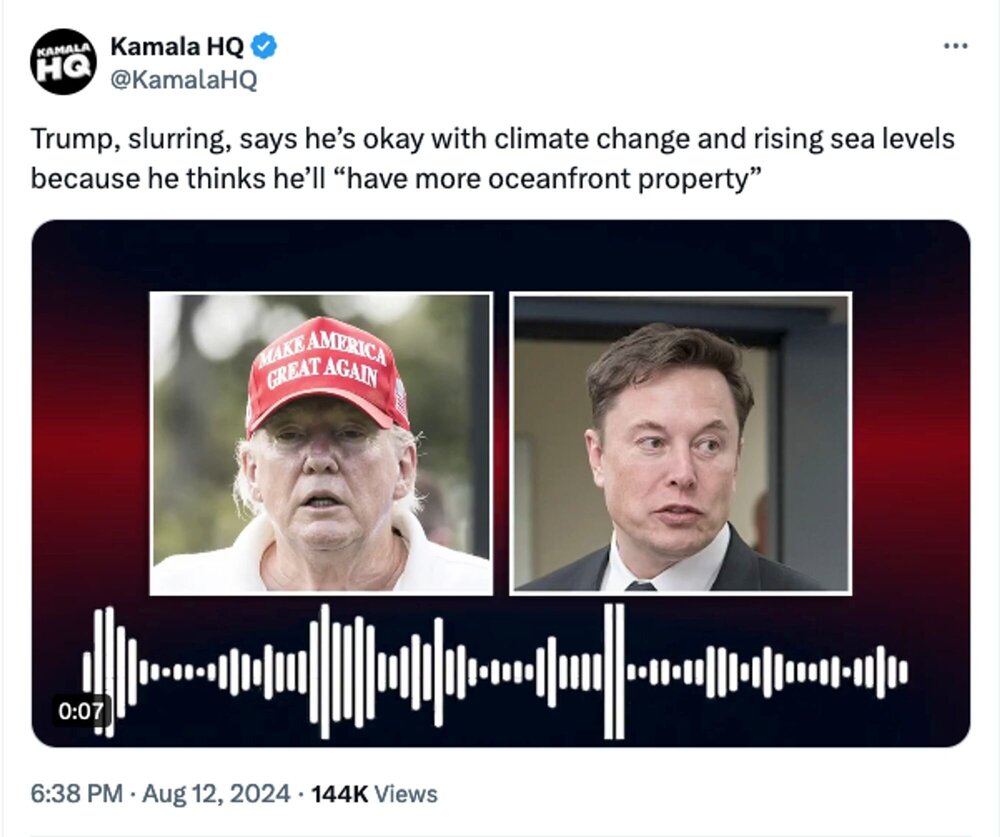The image size is (1000, 837).
Task: Open the Kamala HQ profile avatar
Action: (63, 62)
